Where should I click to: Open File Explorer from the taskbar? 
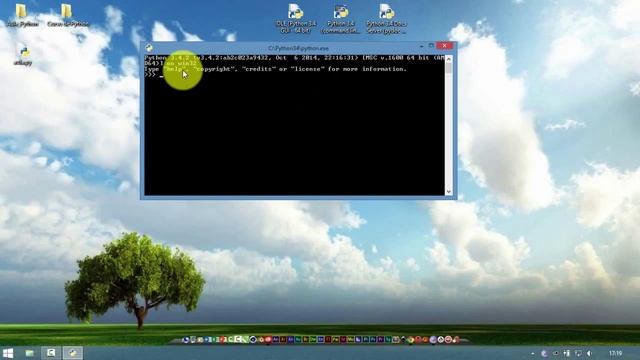[x=30, y=353]
